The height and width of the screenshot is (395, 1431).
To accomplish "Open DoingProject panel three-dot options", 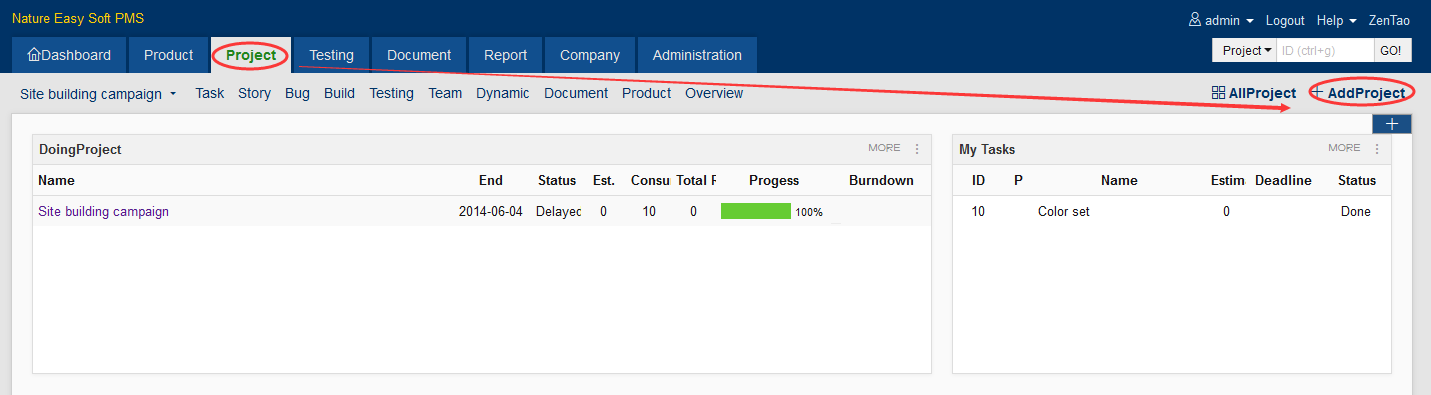I will (x=917, y=149).
